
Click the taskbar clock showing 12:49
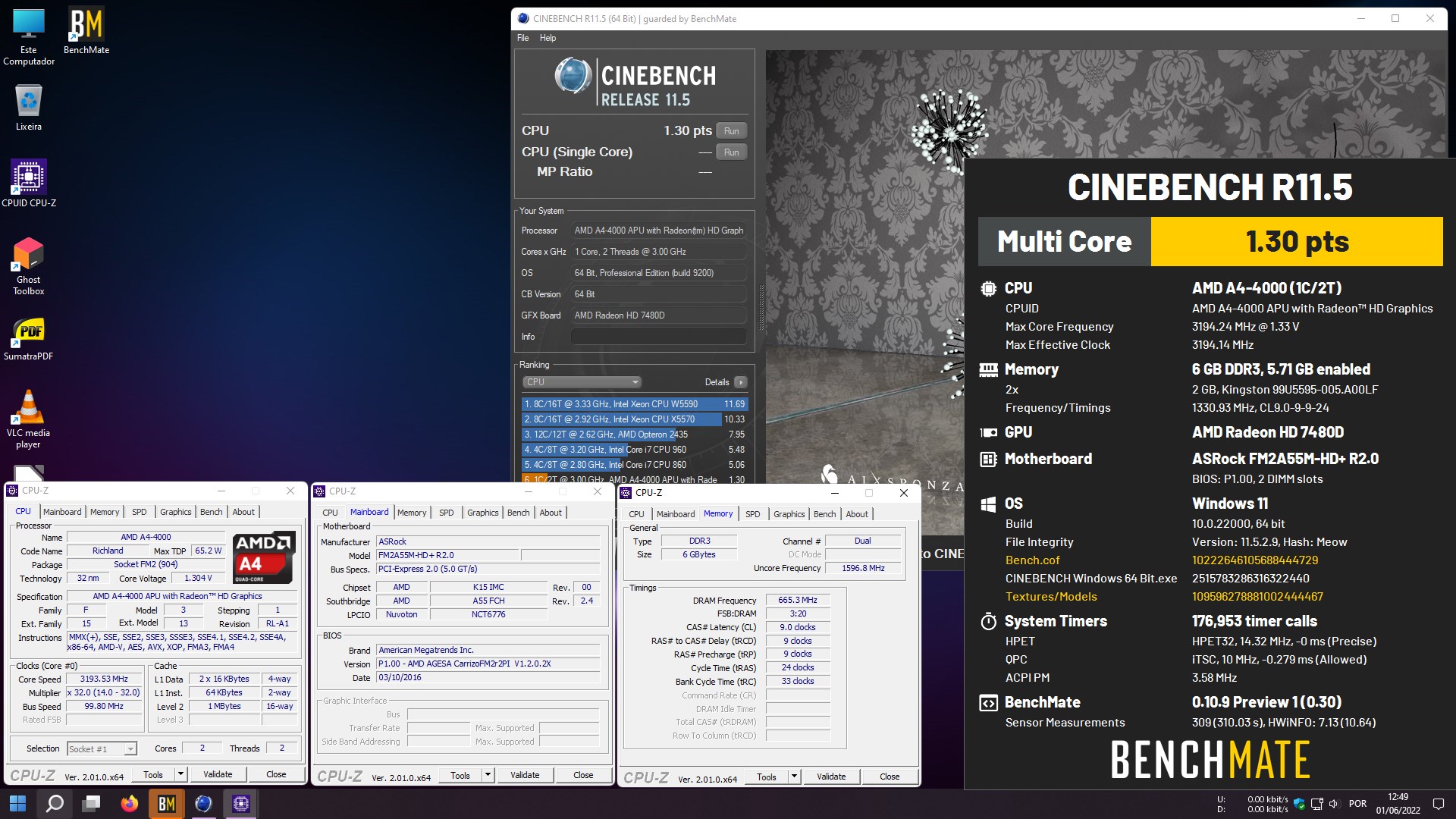[1398, 804]
